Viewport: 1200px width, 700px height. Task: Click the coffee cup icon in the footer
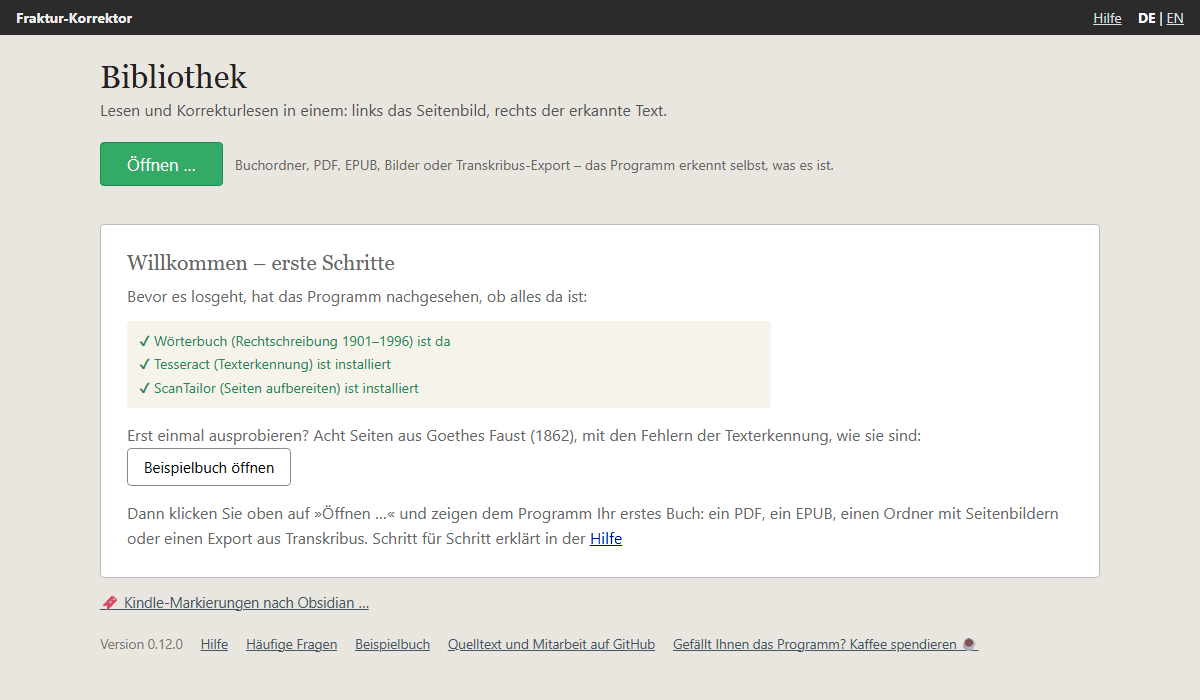tap(969, 645)
